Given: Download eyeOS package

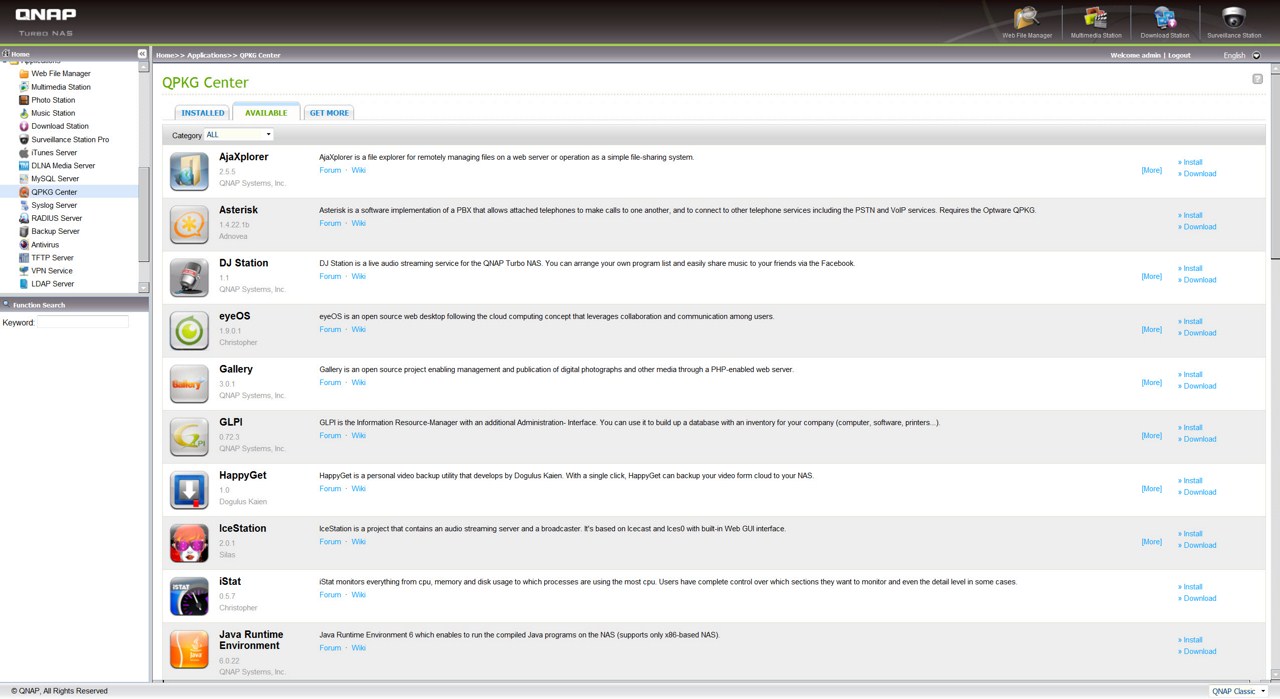Looking at the screenshot, I should pos(1199,333).
